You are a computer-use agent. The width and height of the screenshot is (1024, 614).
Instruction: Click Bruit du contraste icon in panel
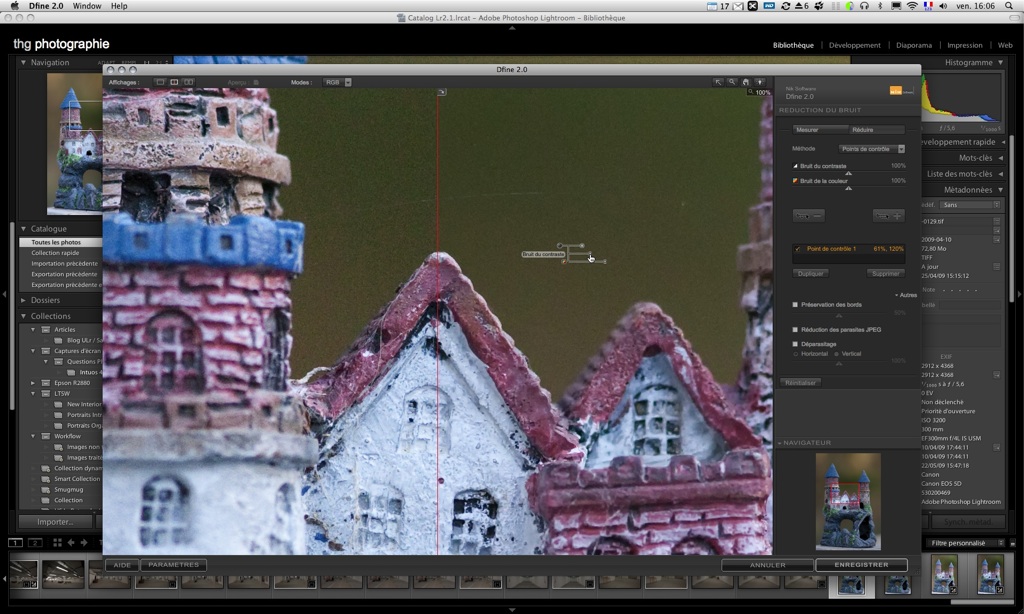click(x=795, y=166)
